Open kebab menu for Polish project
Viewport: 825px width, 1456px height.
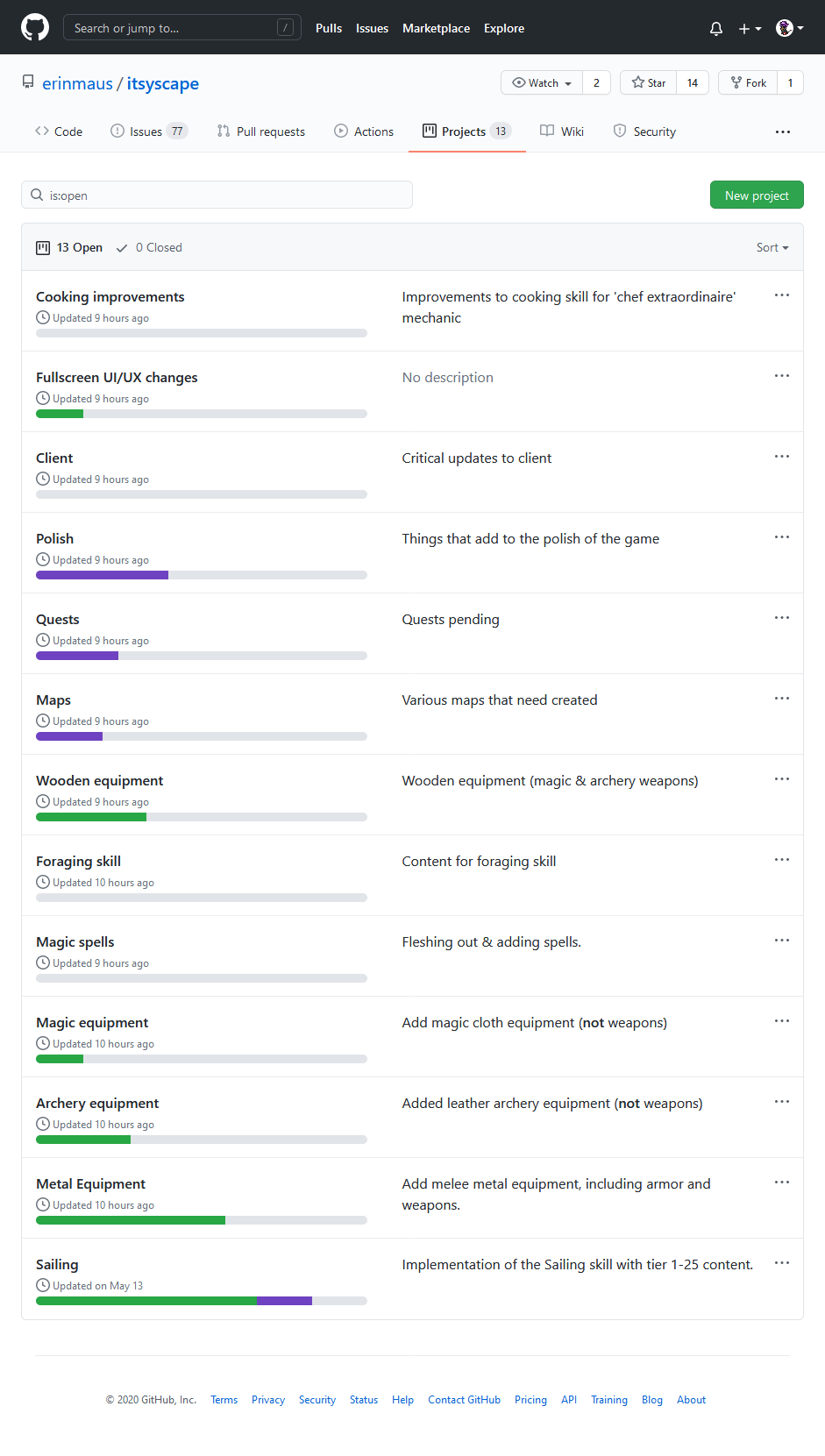[x=782, y=537]
